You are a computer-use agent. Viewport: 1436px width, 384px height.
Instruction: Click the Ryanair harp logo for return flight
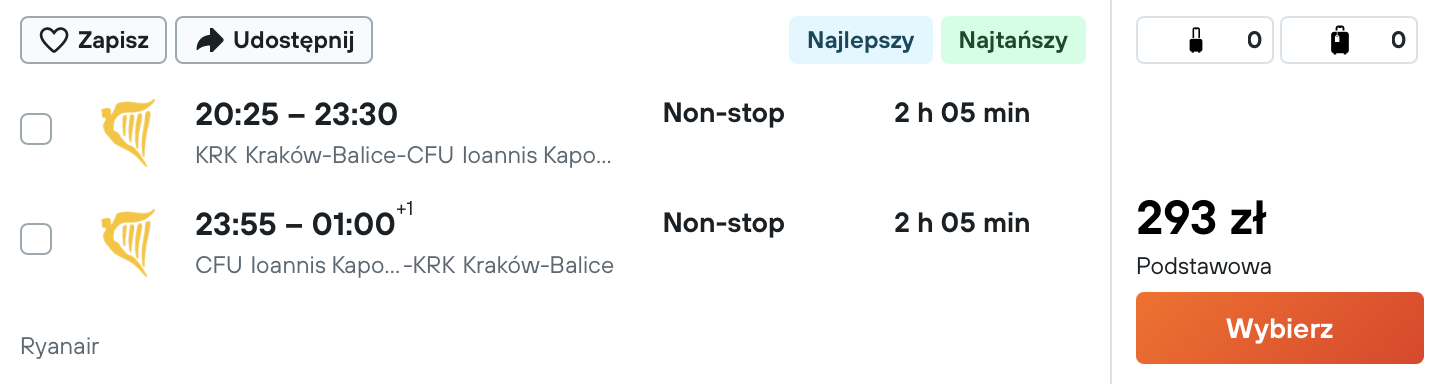click(128, 243)
